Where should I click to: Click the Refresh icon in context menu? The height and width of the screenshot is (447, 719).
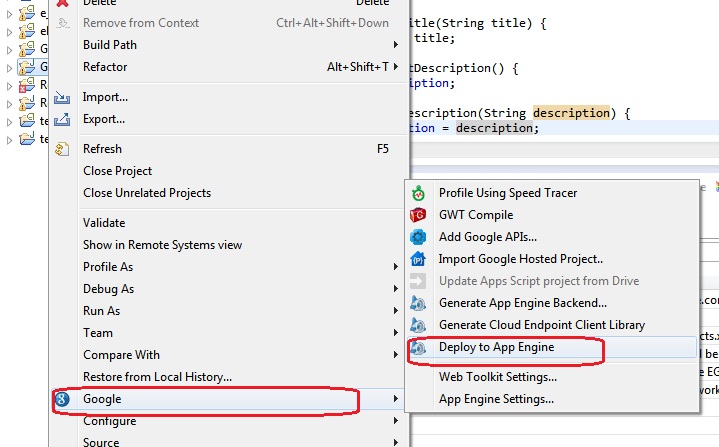(x=63, y=149)
